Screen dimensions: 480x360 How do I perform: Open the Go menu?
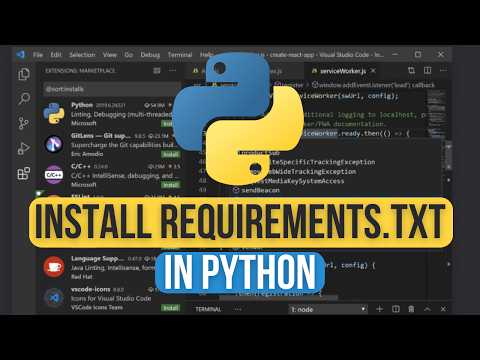click(129, 55)
